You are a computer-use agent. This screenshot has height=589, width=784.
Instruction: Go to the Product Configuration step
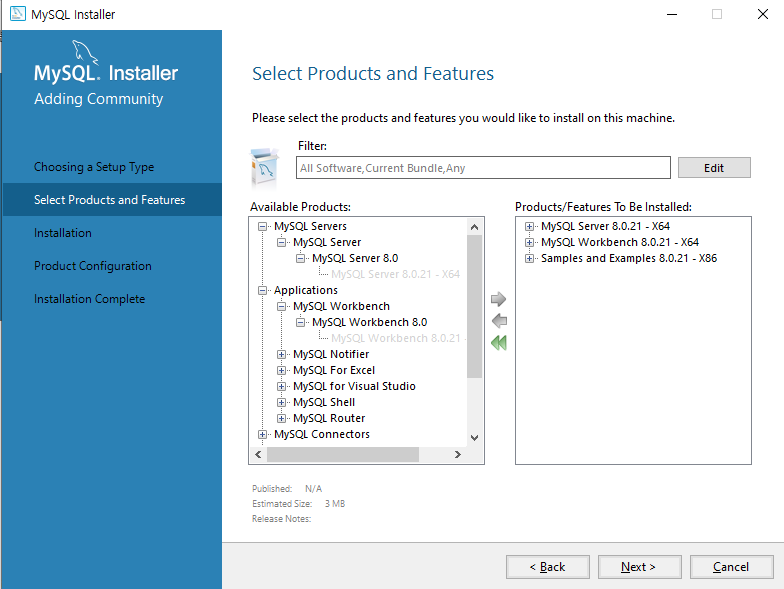coord(92,266)
